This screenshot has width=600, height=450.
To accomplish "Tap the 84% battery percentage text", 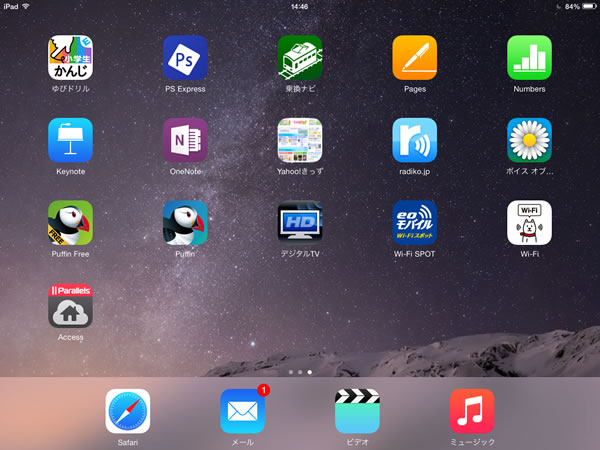I will pyautogui.click(x=572, y=7).
